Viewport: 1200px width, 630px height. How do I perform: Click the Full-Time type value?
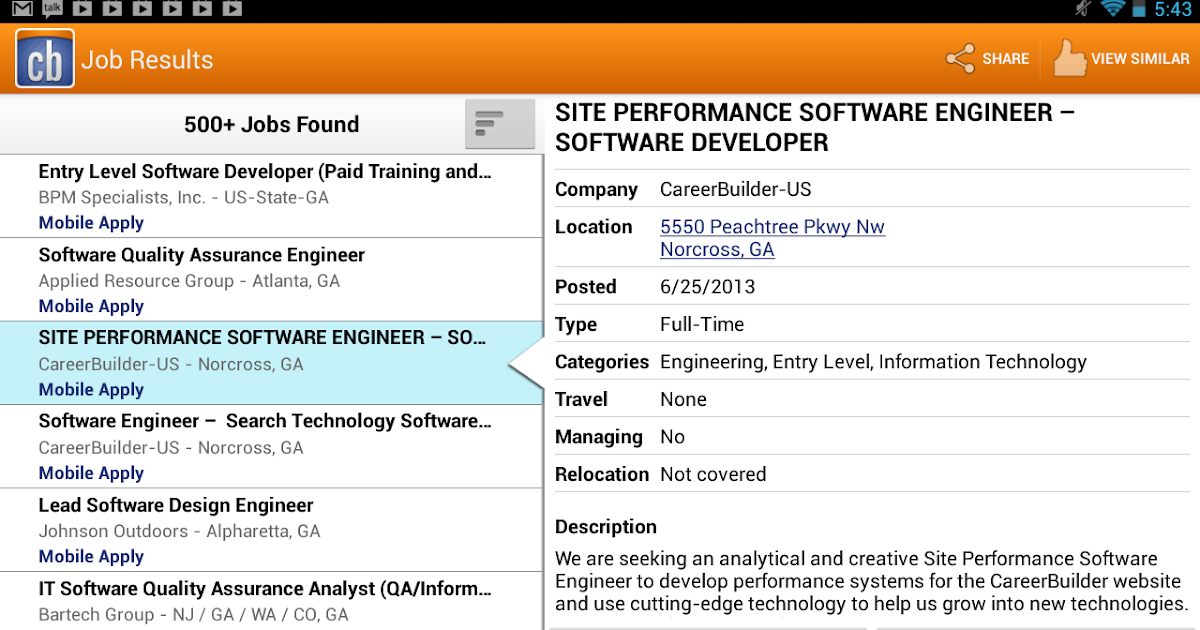(x=702, y=324)
